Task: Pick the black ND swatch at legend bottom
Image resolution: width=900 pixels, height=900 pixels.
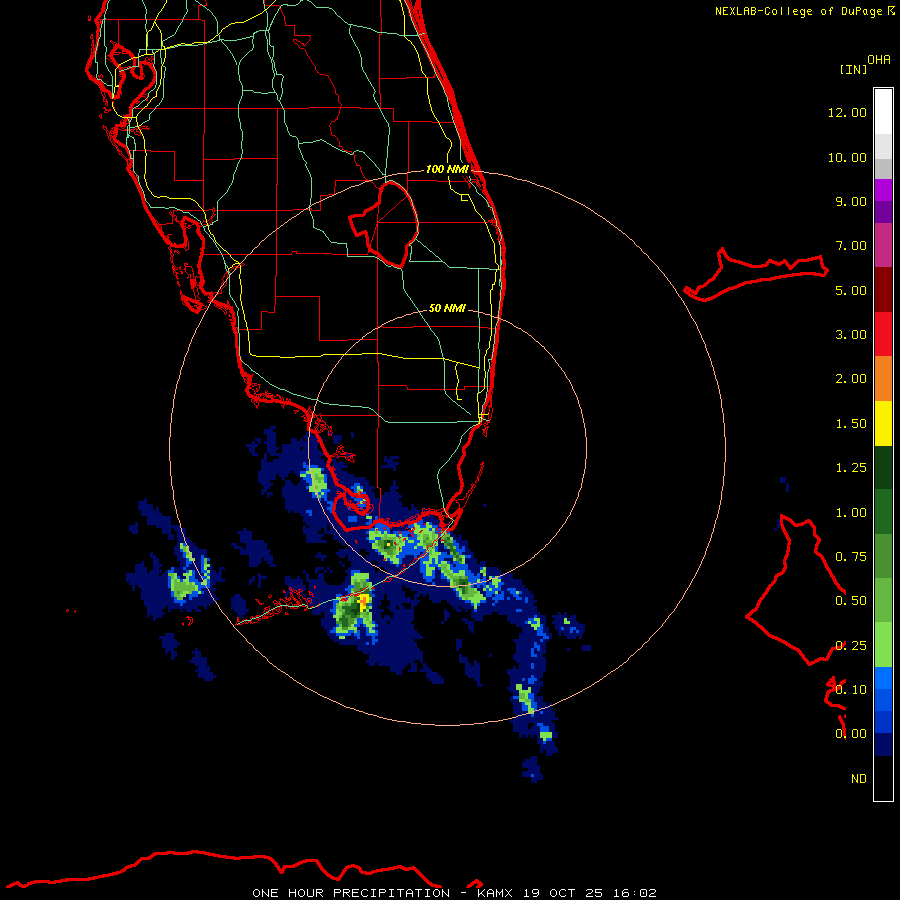Action: [883, 778]
